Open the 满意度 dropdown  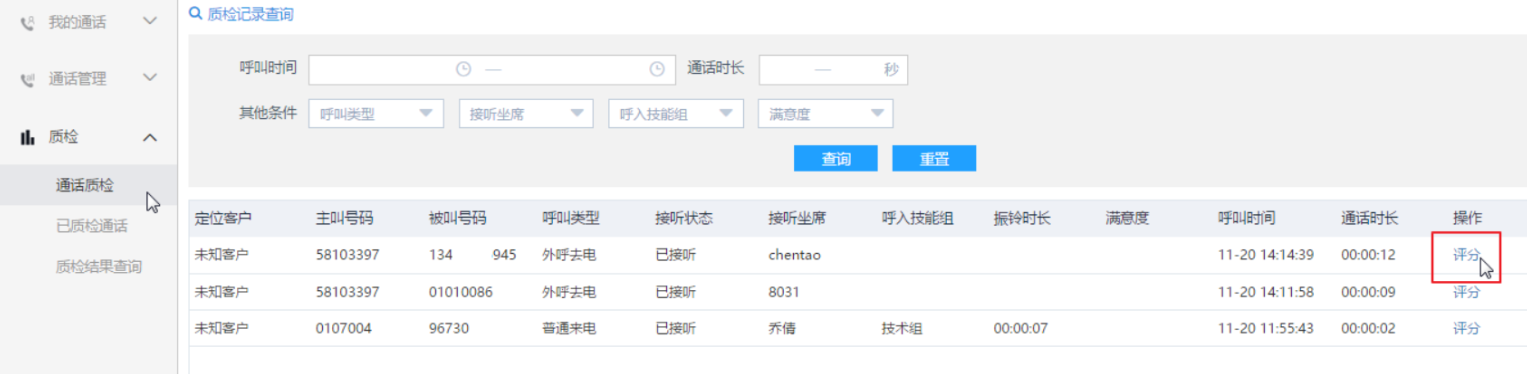tap(826, 114)
